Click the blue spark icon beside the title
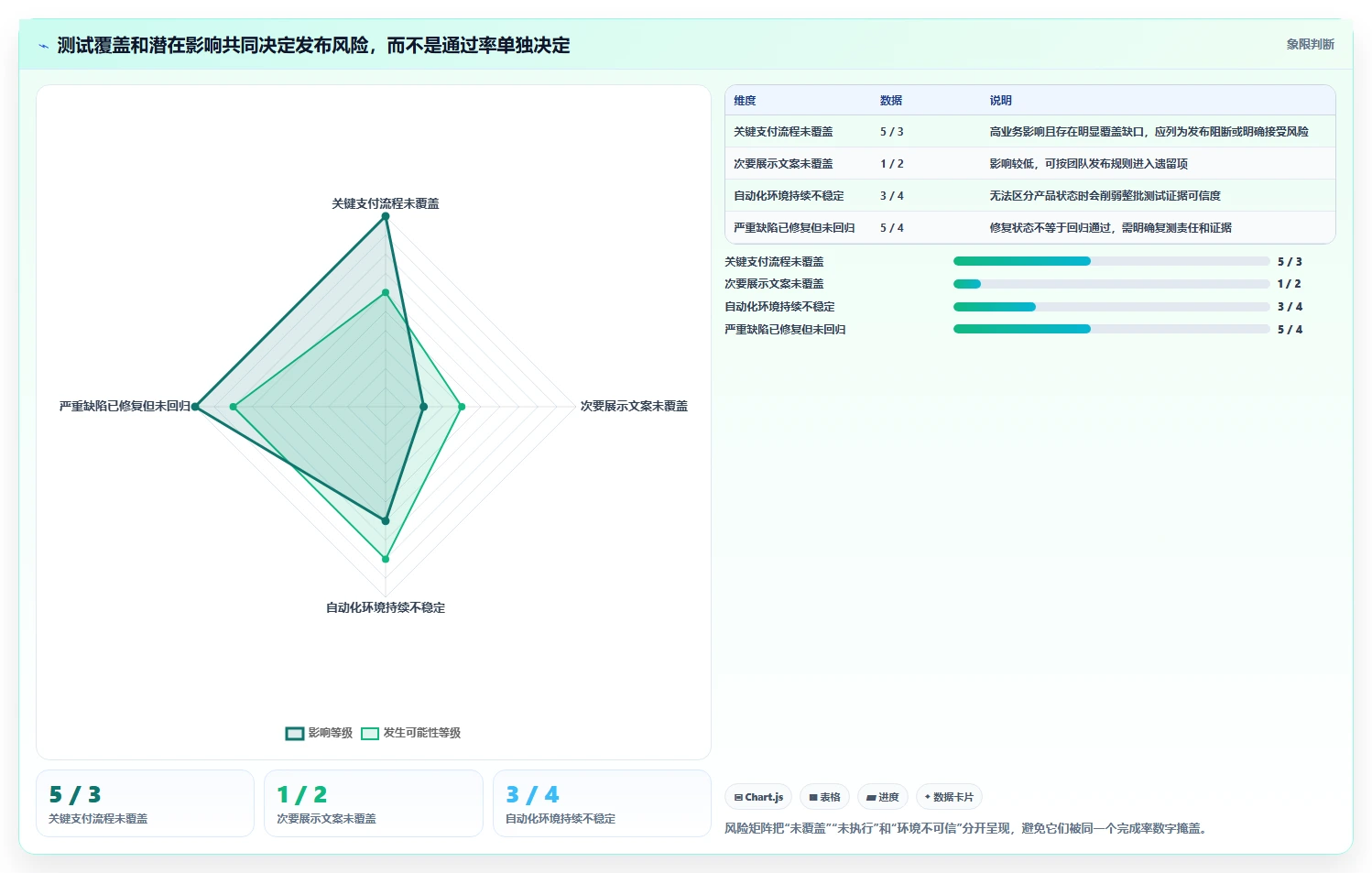1372x873 pixels. pos(43,46)
